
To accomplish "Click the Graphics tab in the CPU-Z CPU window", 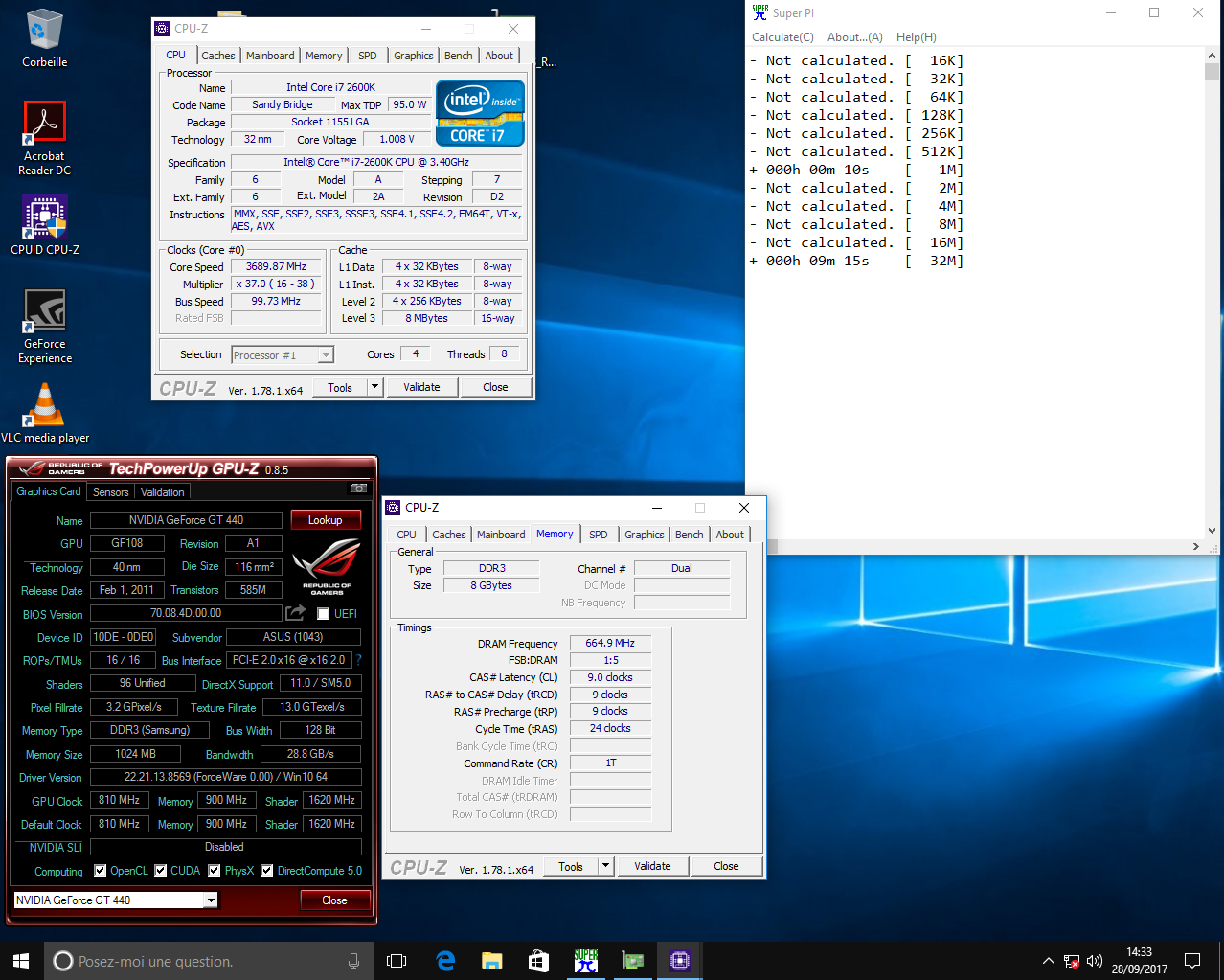I will click(413, 56).
